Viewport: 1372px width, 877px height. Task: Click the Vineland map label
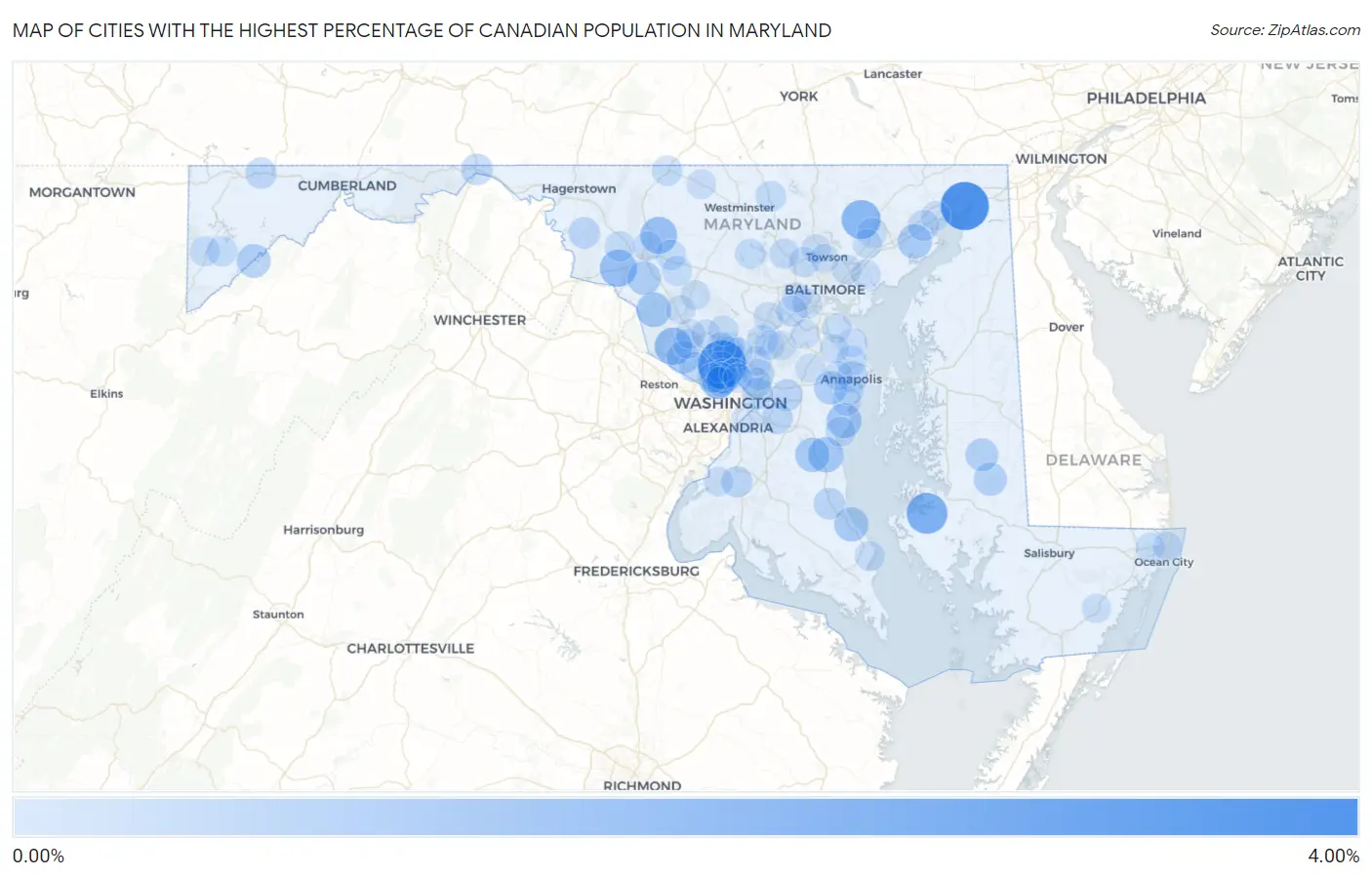pyautogui.click(x=1176, y=233)
